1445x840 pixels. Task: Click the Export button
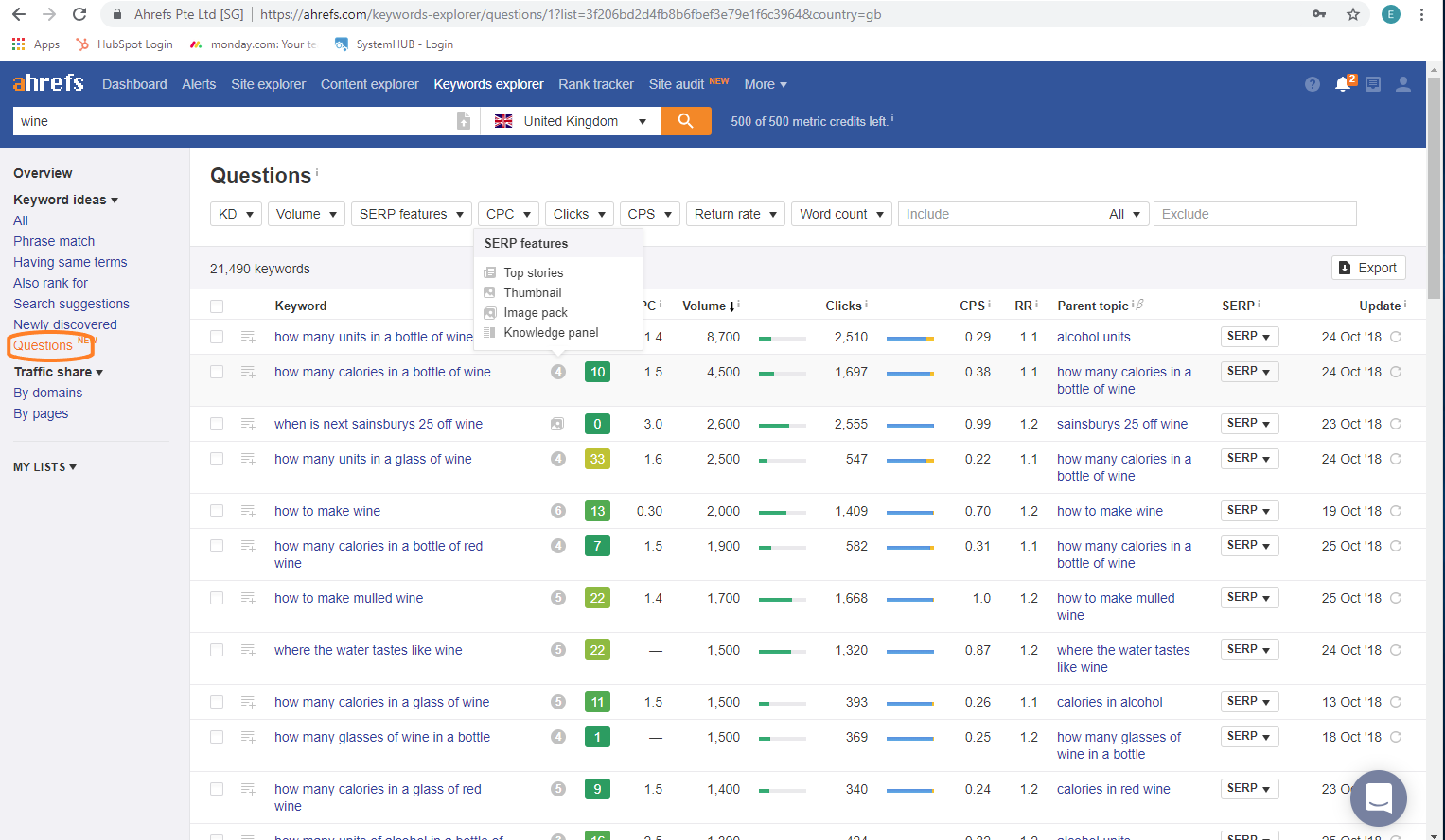[x=1368, y=268]
